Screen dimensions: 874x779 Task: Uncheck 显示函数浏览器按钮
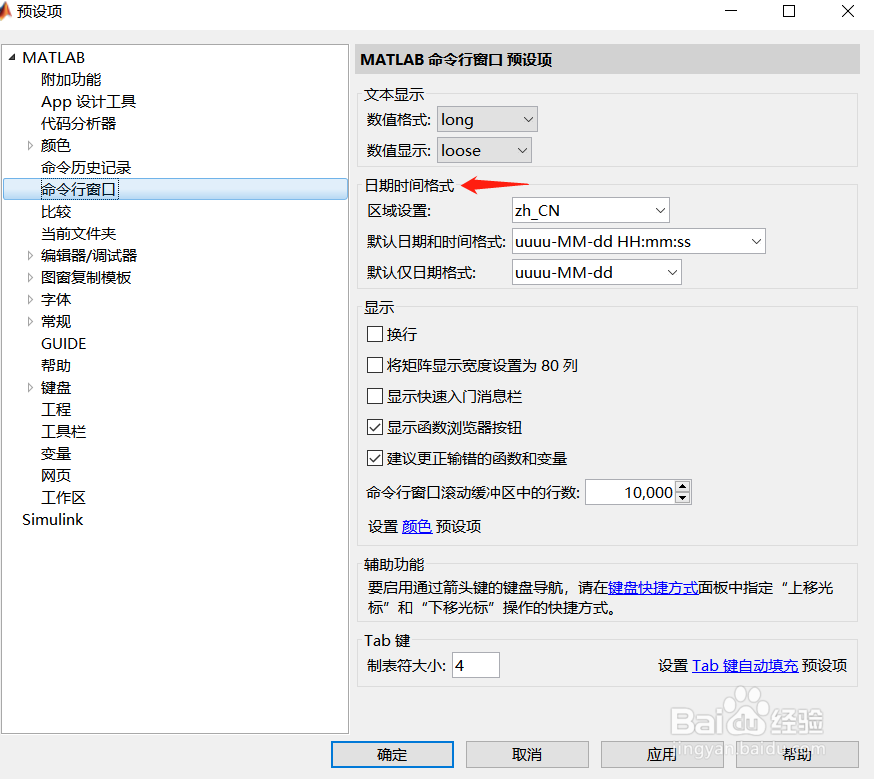(375, 427)
